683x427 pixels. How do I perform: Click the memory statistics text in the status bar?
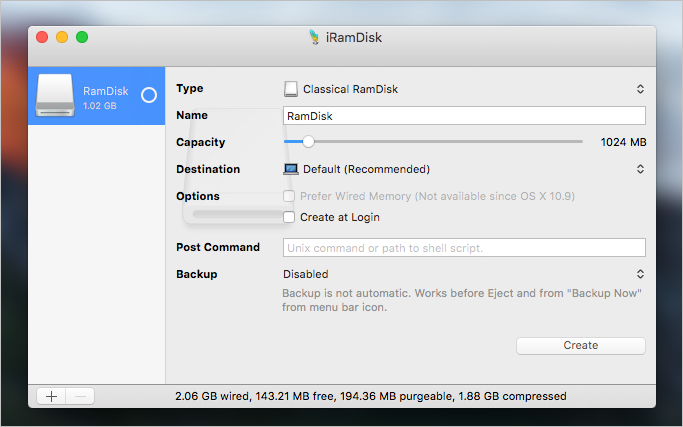click(x=371, y=396)
